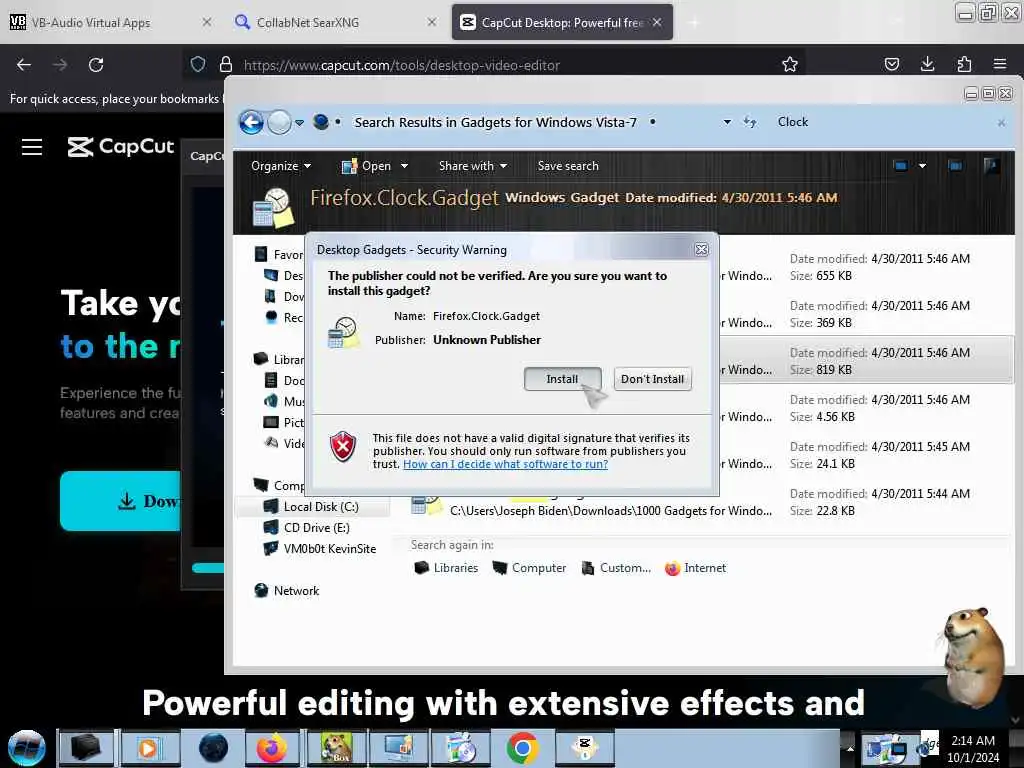Click the Clock search field
The image size is (1024, 768).
(x=882, y=122)
